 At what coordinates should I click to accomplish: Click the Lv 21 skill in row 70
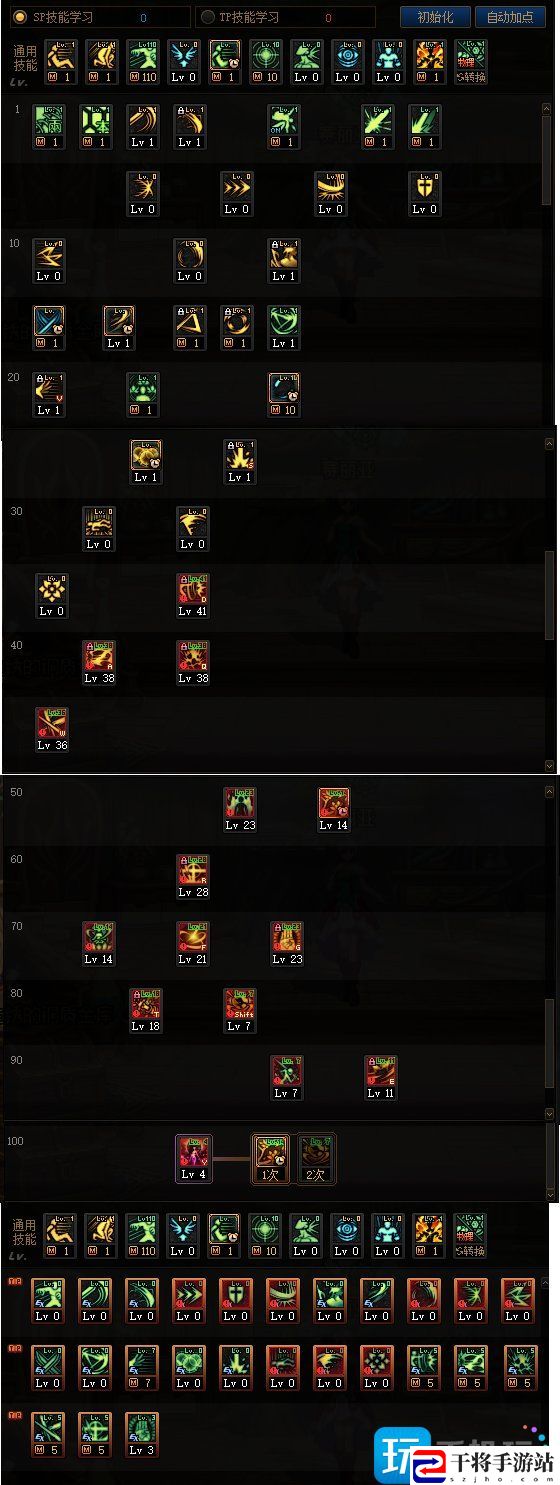(192, 944)
